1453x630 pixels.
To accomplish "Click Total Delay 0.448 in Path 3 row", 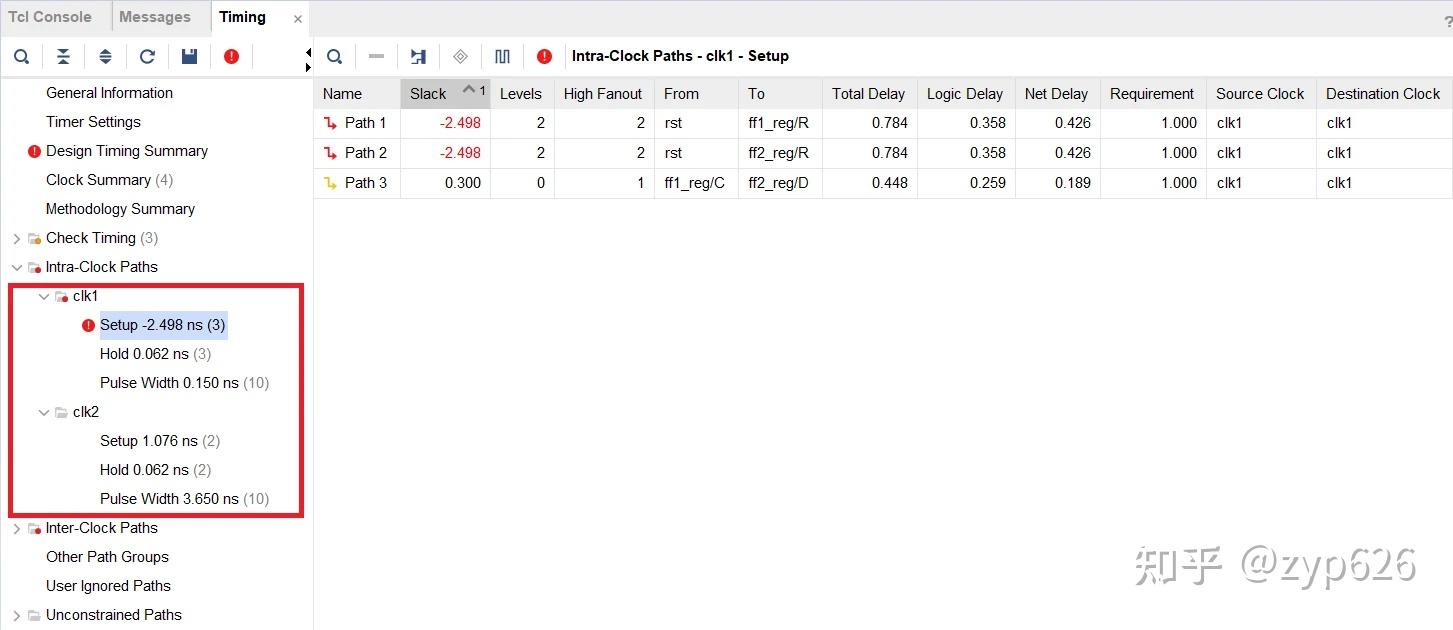I will (889, 183).
